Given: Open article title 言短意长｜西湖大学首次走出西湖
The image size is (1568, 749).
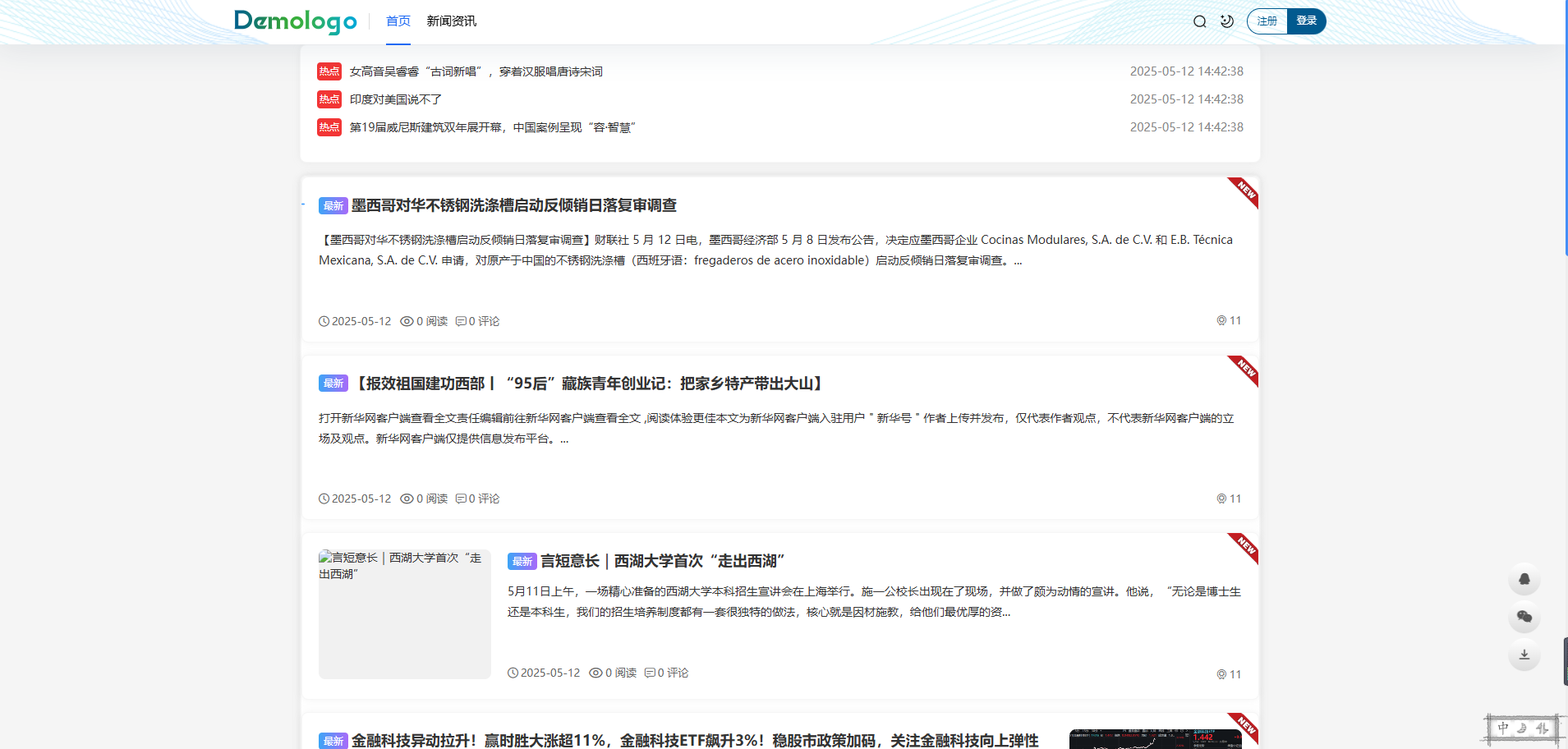Looking at the screenshot, I should 662,561.
